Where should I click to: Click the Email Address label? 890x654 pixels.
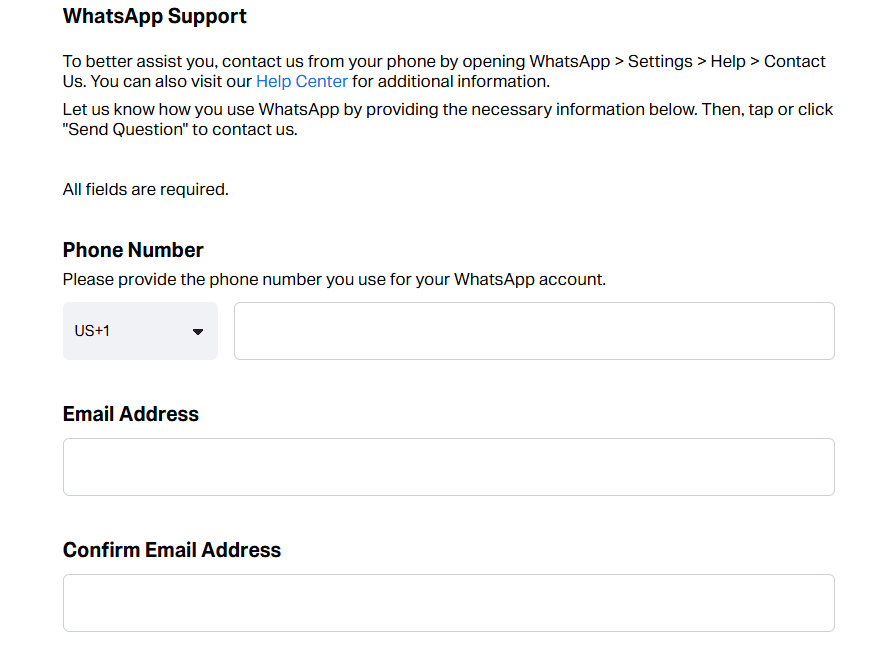tap(131, 414)
